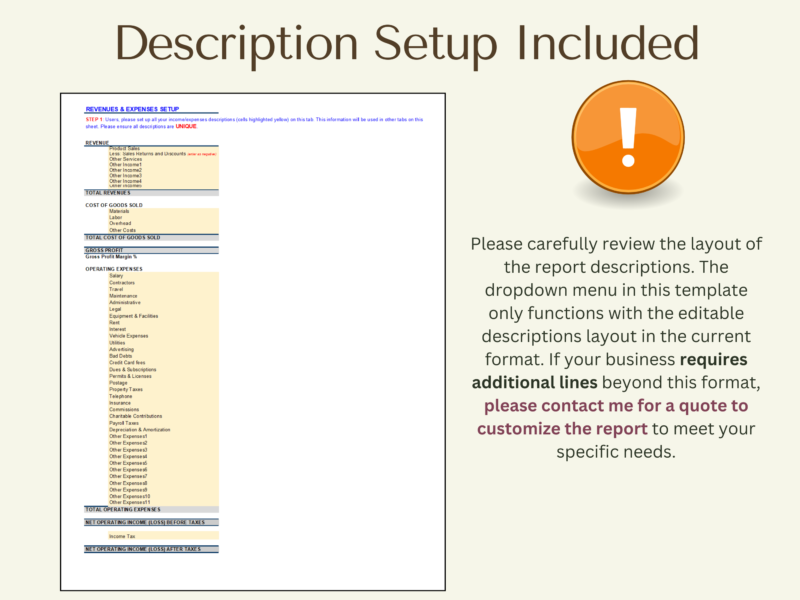Click the 'customize the report' highlighted text
Image resolution: width=800 pixels, height=600 pixels.
point(562,429)
